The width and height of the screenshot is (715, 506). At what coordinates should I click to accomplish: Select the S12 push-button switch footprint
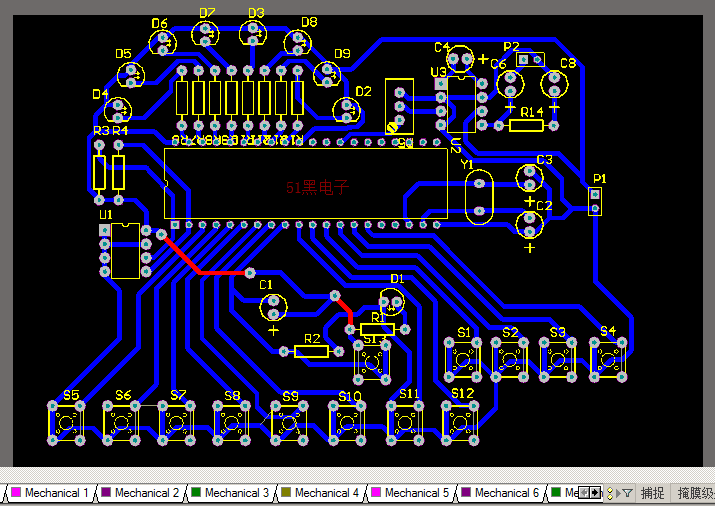point(461,422)
